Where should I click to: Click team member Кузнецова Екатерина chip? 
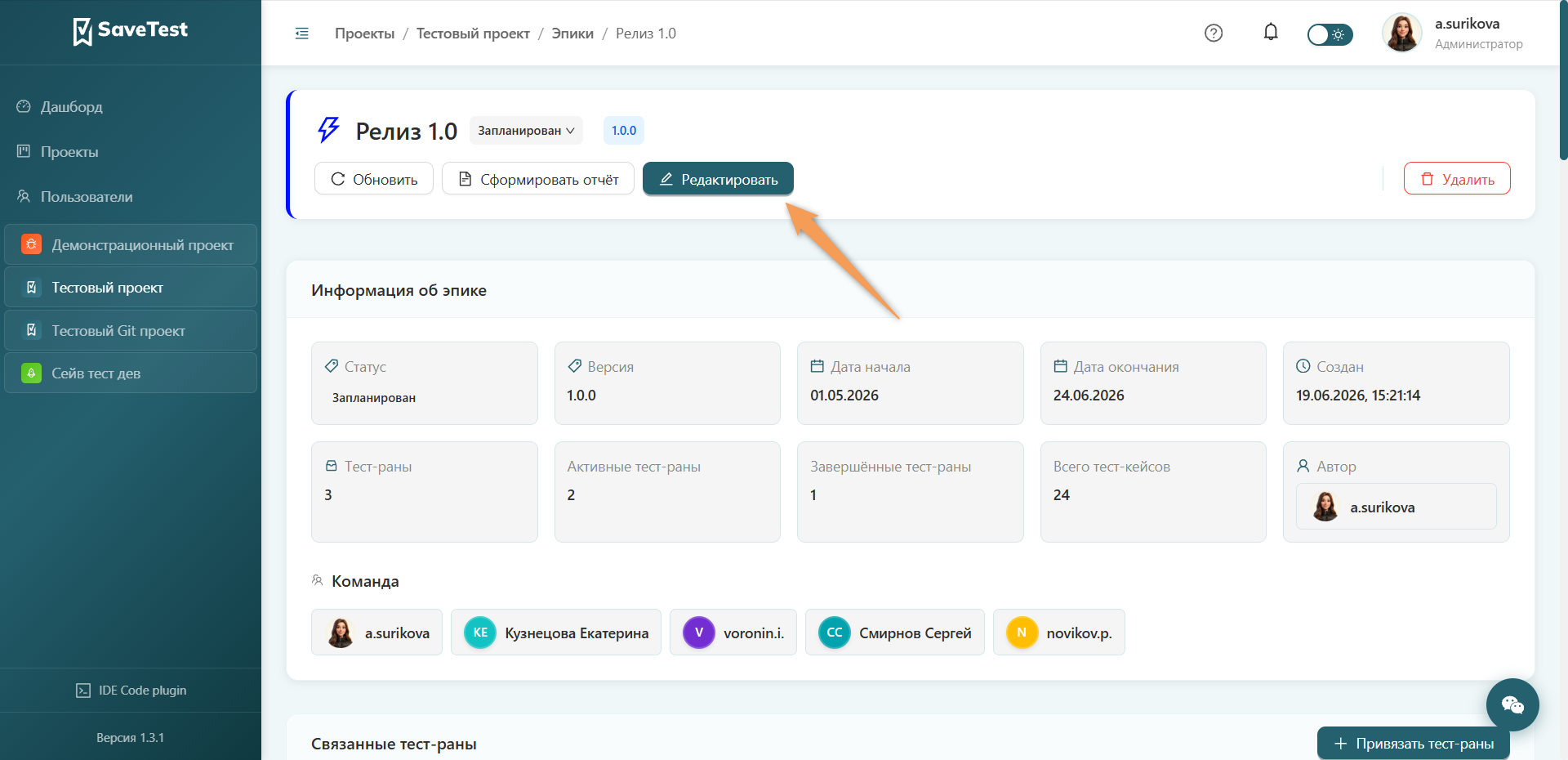pyautogui.click(x=556, y=633)
